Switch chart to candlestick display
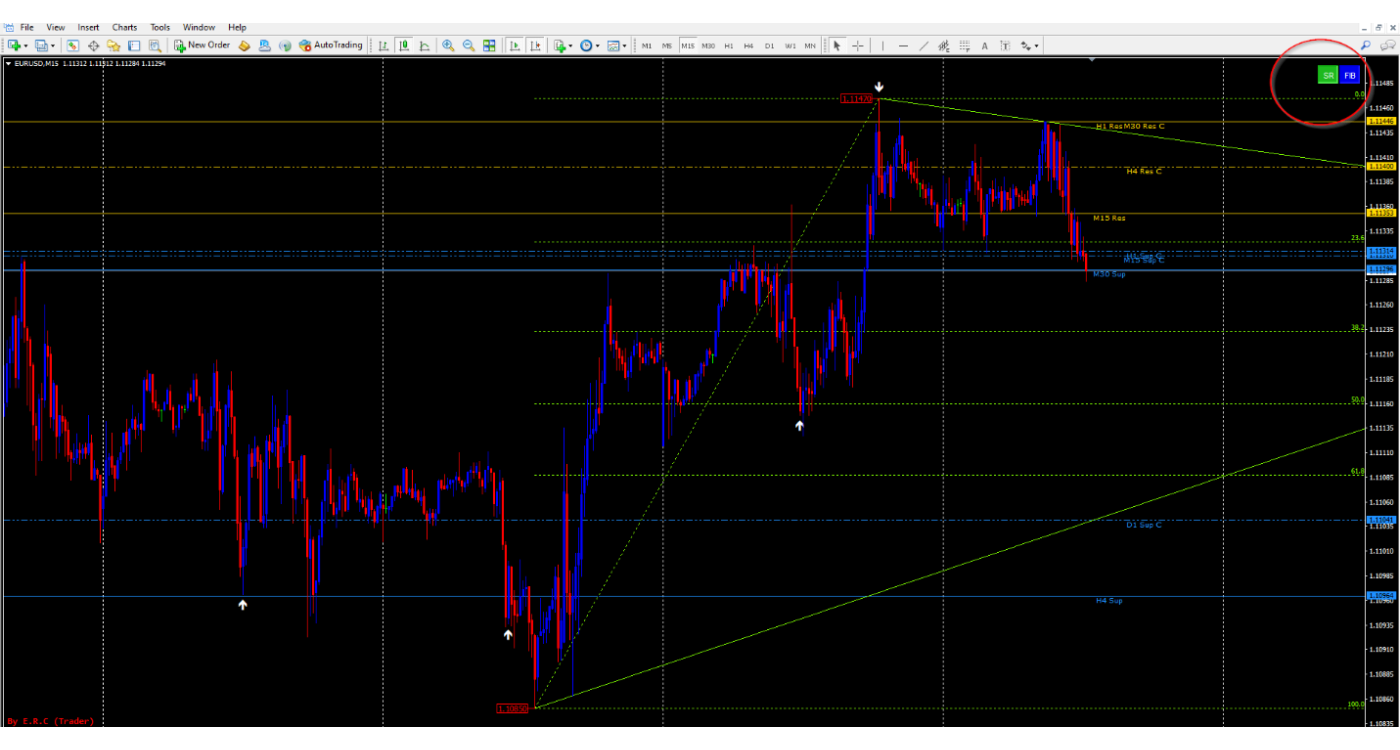Image resolution: width=1400 pixels, height=750 pixels. pyautogui.click(x=404, y=45)
